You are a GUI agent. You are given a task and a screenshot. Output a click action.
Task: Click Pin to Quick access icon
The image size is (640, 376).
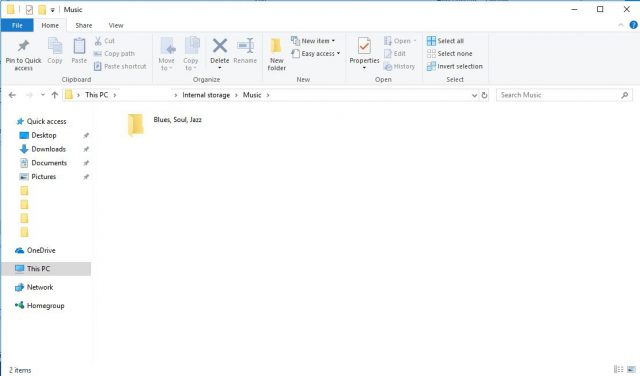[x=23, y=46]
